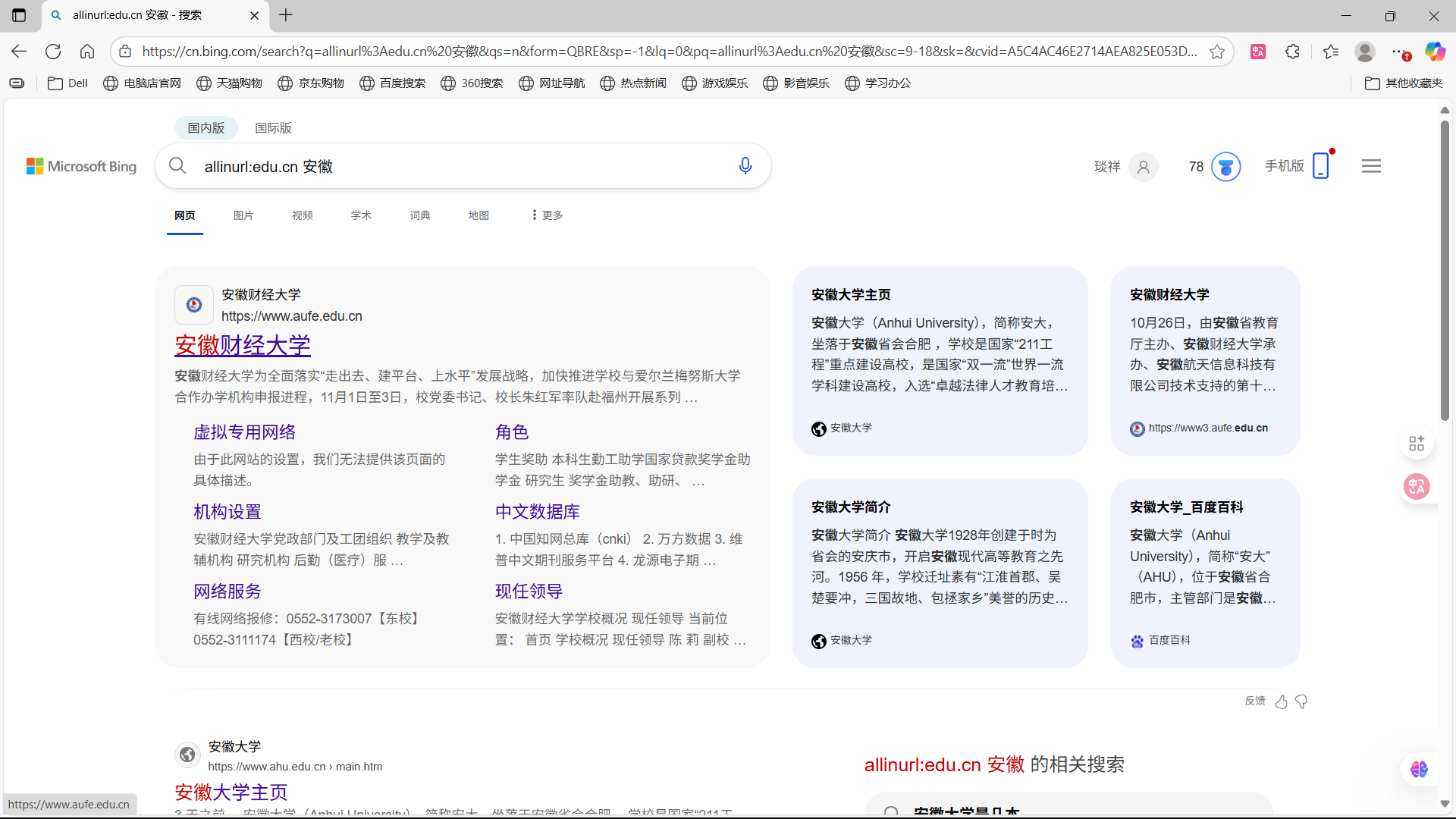The image size is (1456, 819).
Task: Click the thumbs down feedback icon
Action: [x=1301, y=701]
